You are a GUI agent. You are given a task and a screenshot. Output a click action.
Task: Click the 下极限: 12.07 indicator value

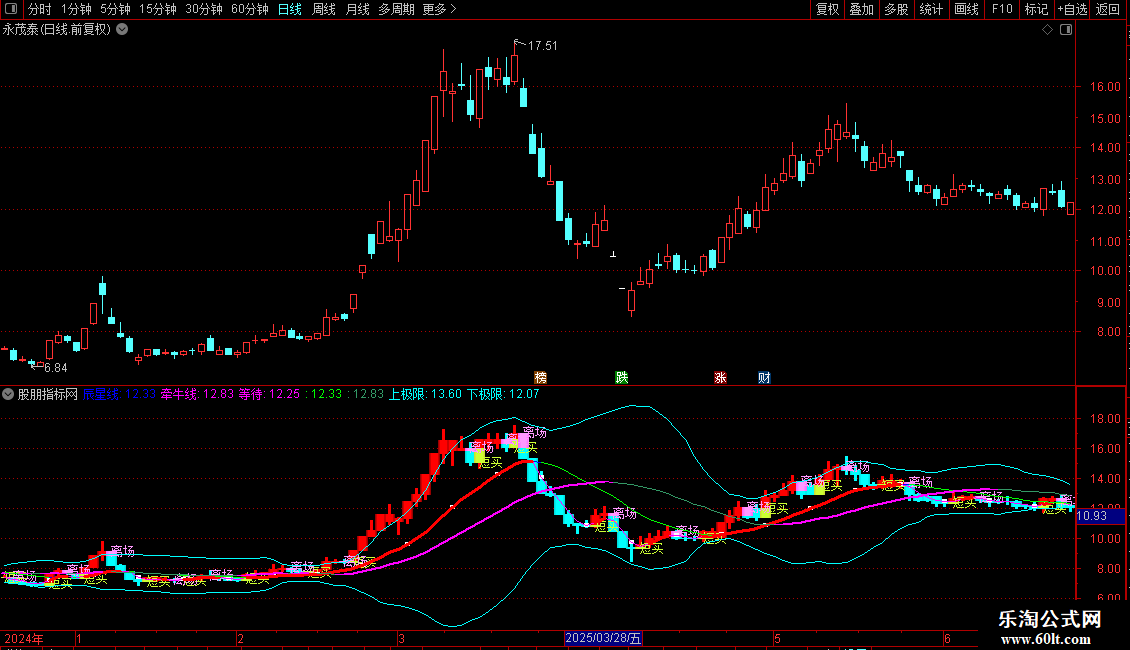click(503, 394)
